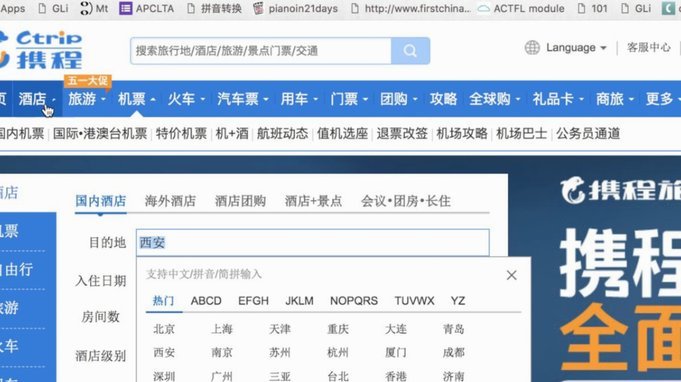Open 值机选座 submenu link
This screenshot has width=681, height=382.
pyautogui.click(x=342, y=134)
